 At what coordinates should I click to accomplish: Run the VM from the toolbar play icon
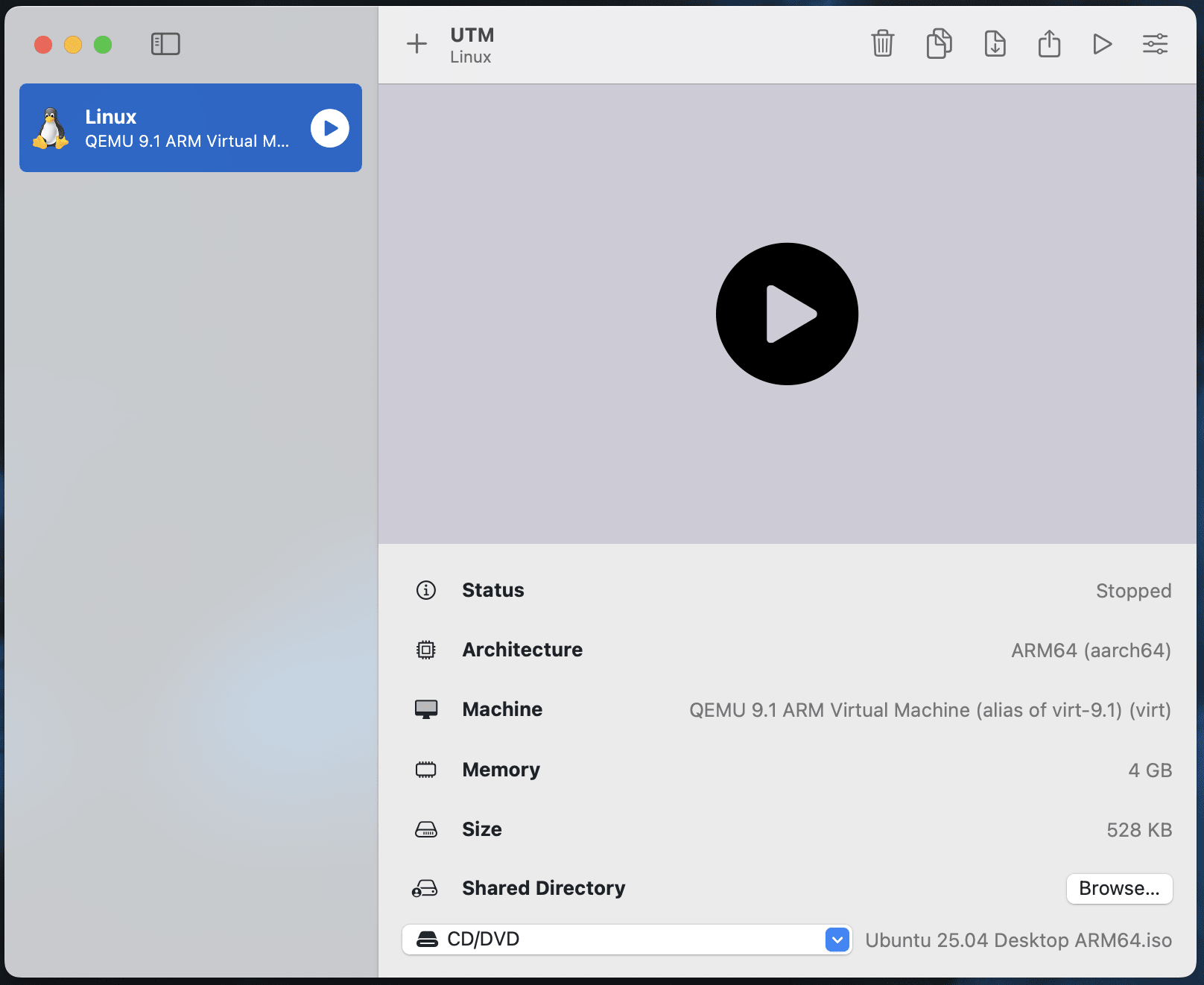coord(1103,44)
